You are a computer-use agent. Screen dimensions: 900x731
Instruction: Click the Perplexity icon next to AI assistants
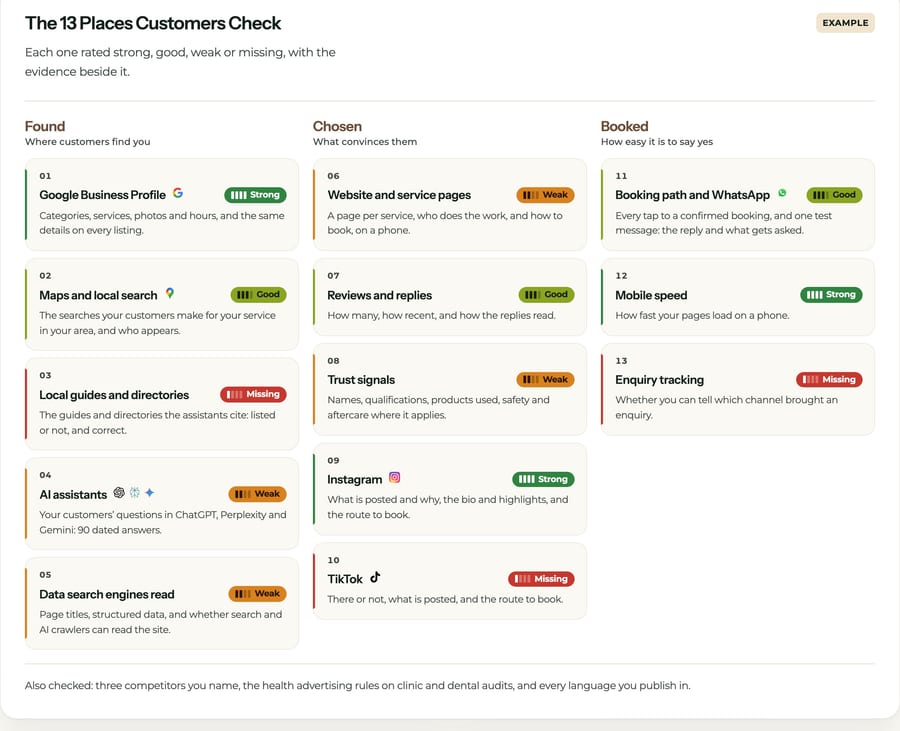pos(135,492)
